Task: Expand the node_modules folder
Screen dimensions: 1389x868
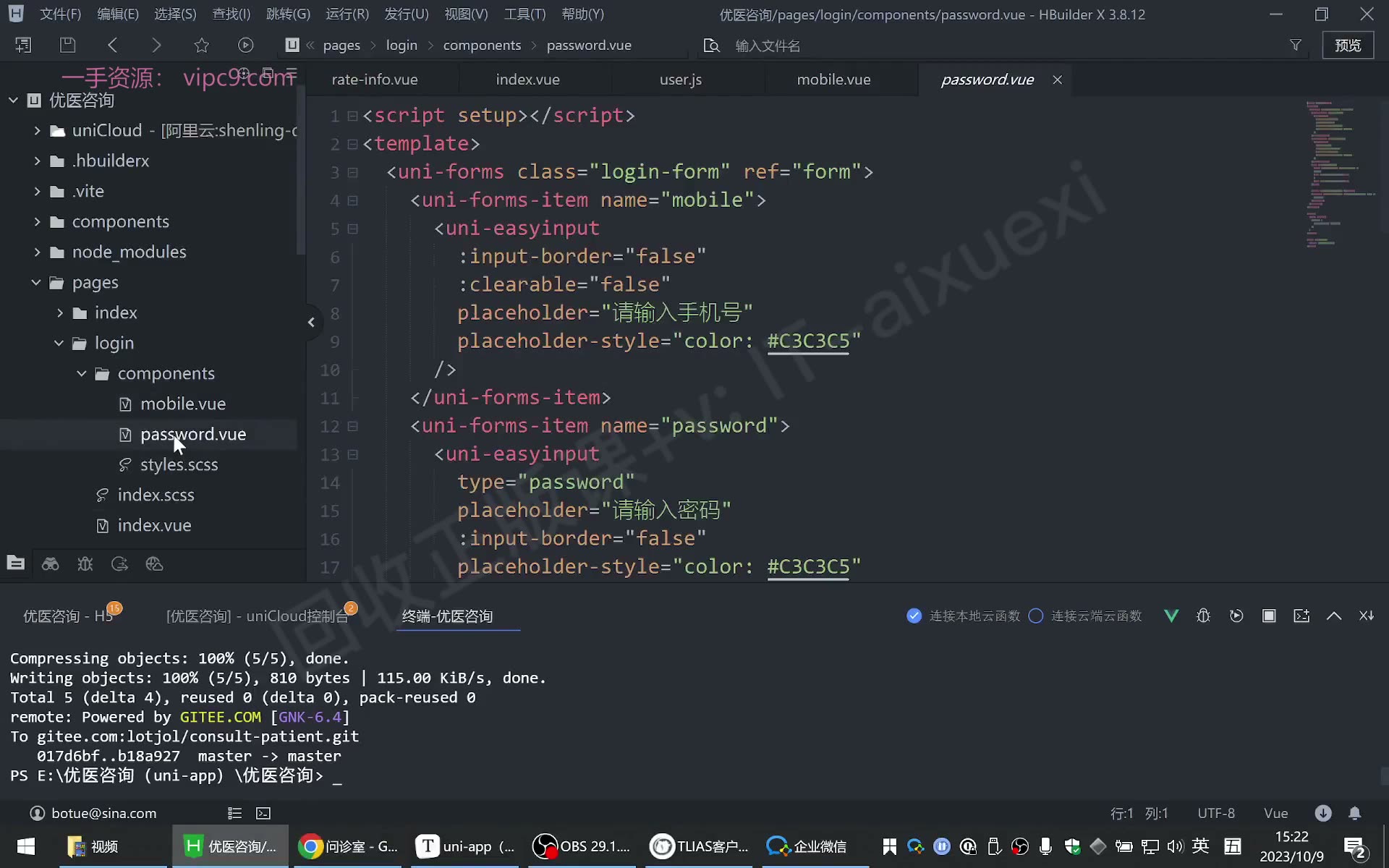Action: (37, 252)
